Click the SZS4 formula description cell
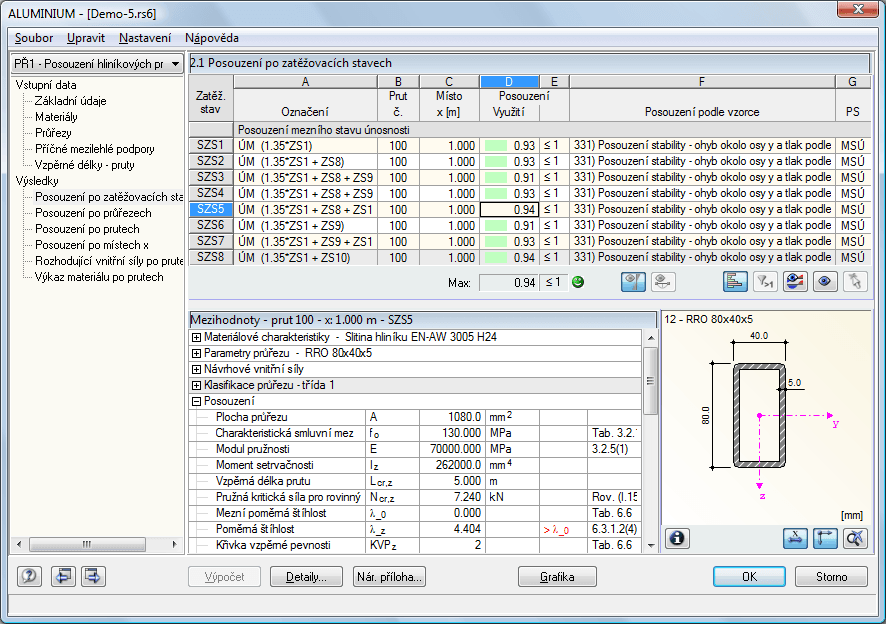Screen dimensions: 886x624 tap(702, 193)
